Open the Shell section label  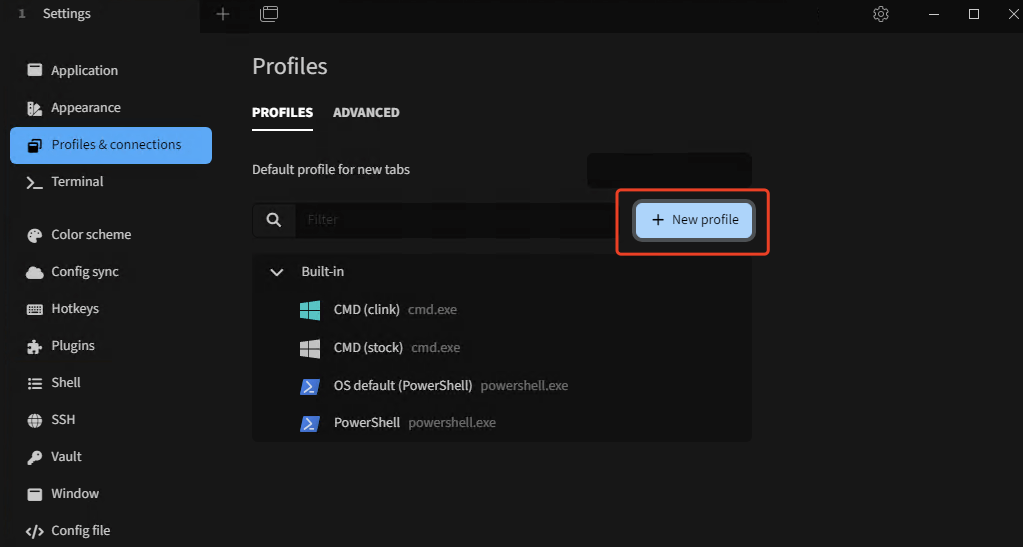coord(66,383)
